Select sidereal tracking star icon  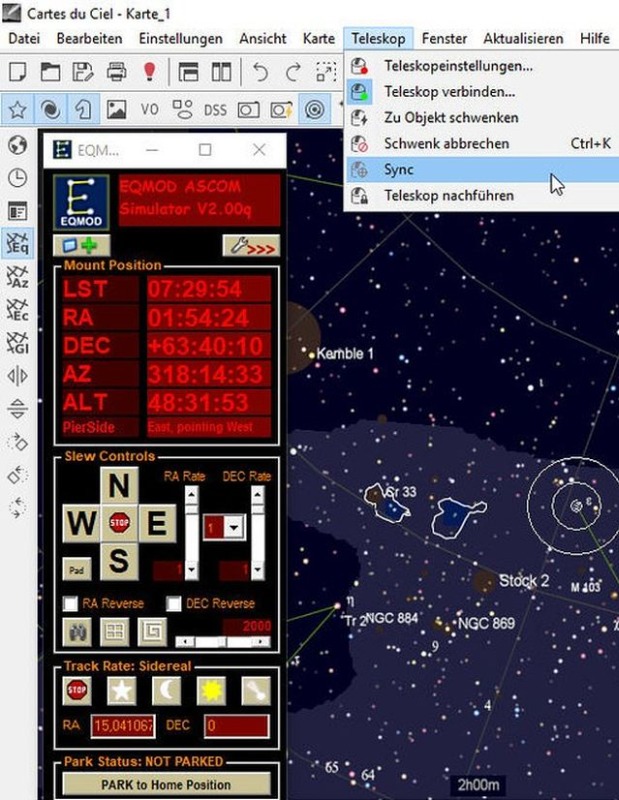(121, 691)
